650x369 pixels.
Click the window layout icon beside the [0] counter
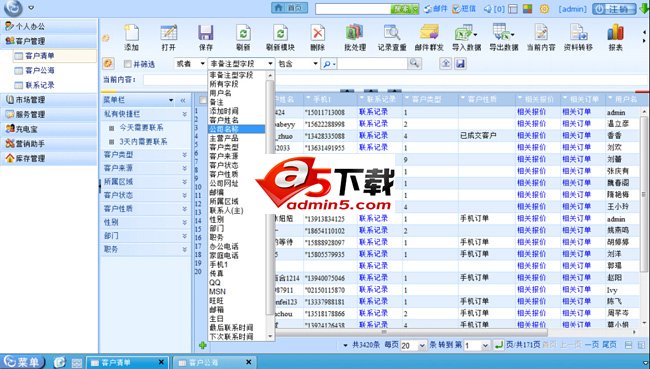tap(513, 8)
